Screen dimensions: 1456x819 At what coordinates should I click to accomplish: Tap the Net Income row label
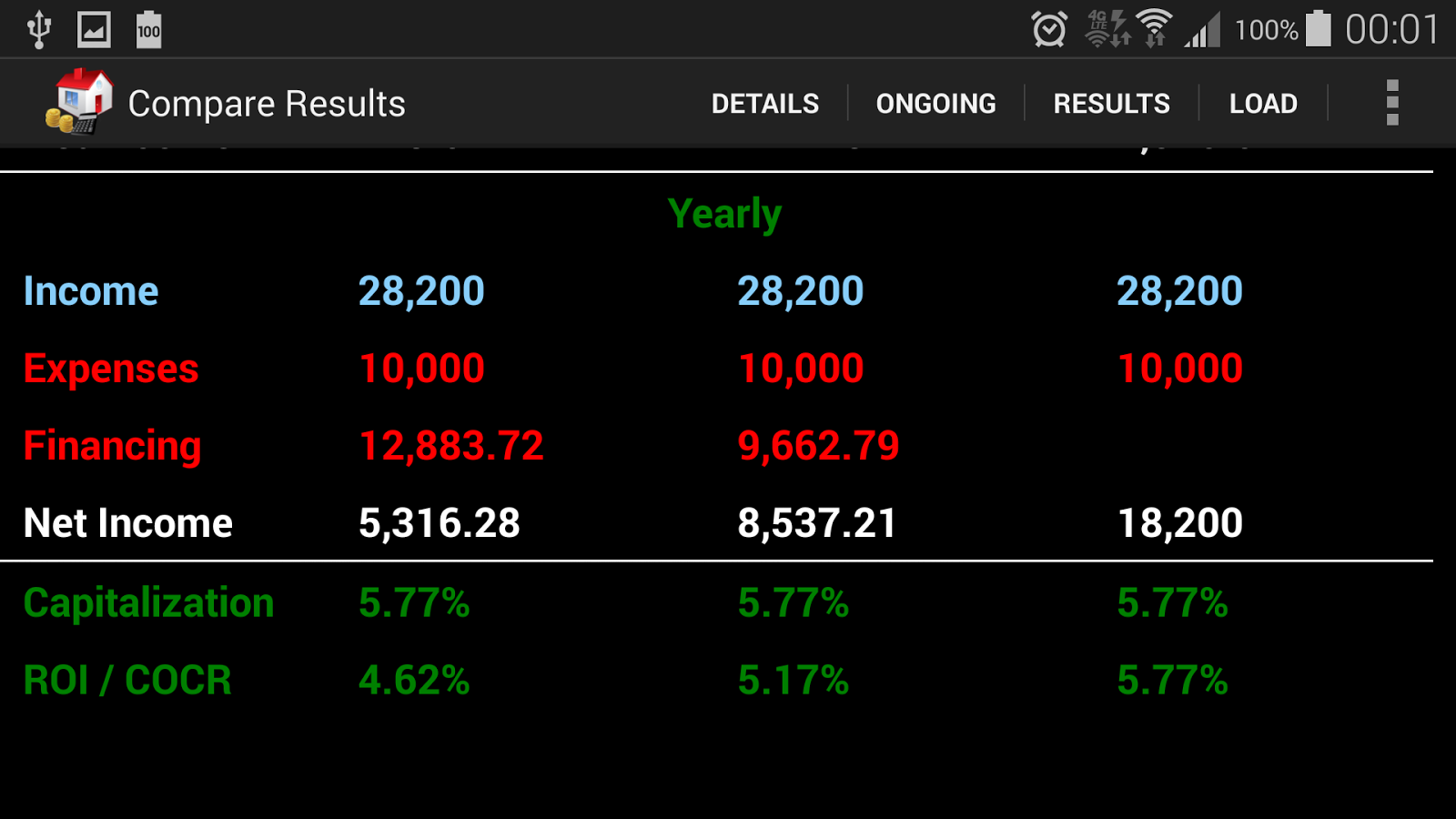coord(128,523)
